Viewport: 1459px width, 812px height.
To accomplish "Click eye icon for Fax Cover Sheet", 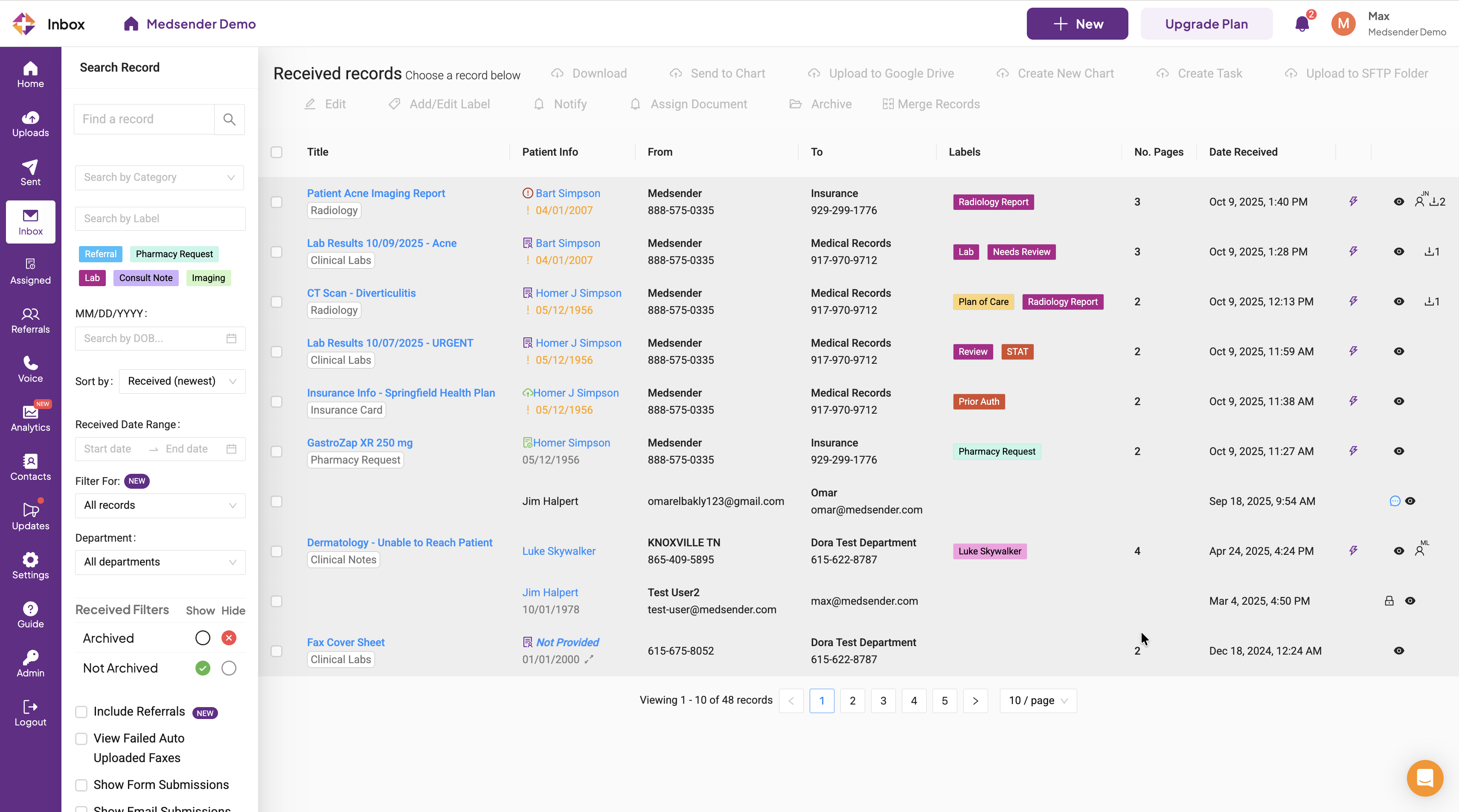I will [1398, 651].
